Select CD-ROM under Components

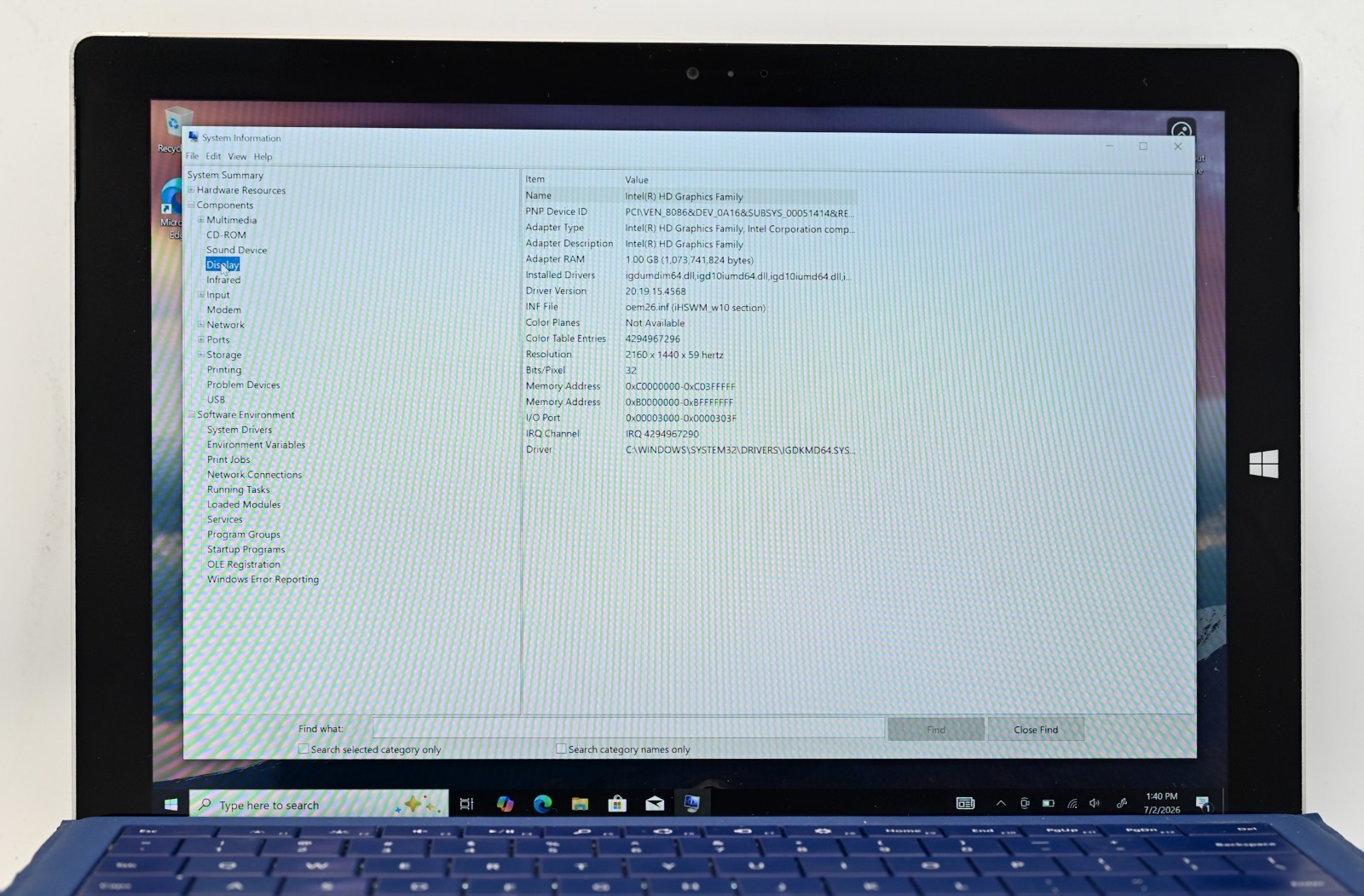coord(226,235)
